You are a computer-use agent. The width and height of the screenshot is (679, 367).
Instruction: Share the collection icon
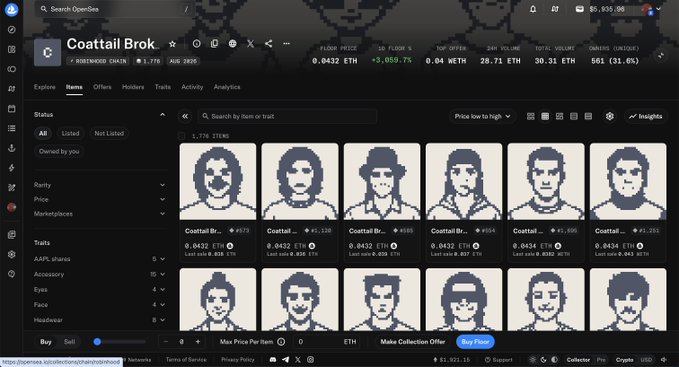pyautogui.click(x=268, y=44)
